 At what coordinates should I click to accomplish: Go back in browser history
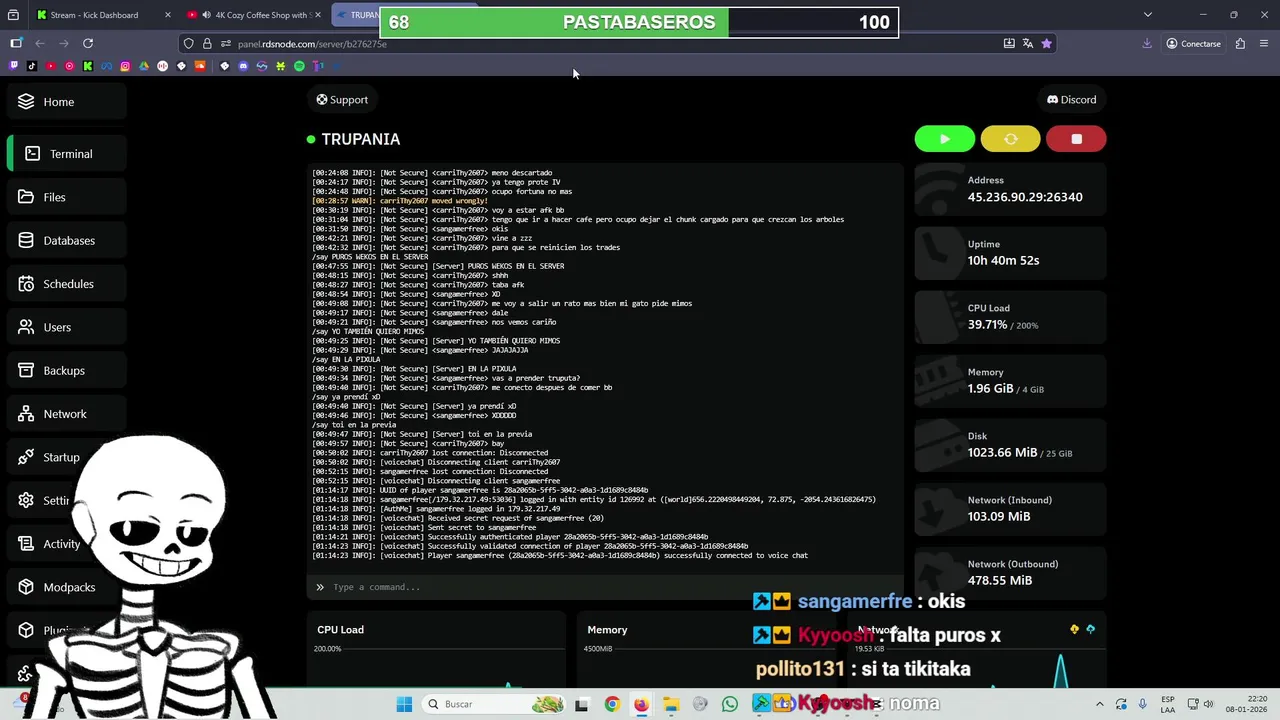[40, 43]
